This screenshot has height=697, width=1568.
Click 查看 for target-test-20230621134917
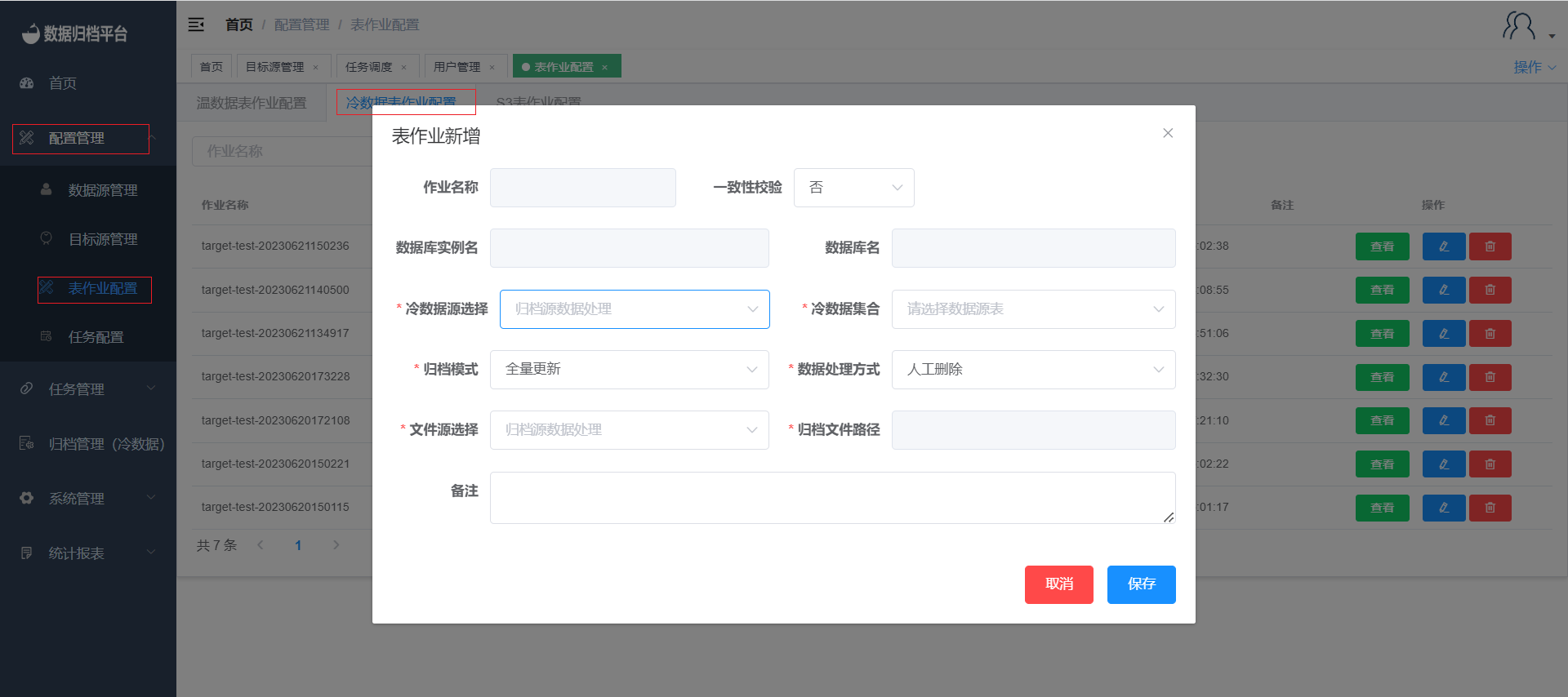(x=1383, y=334)
